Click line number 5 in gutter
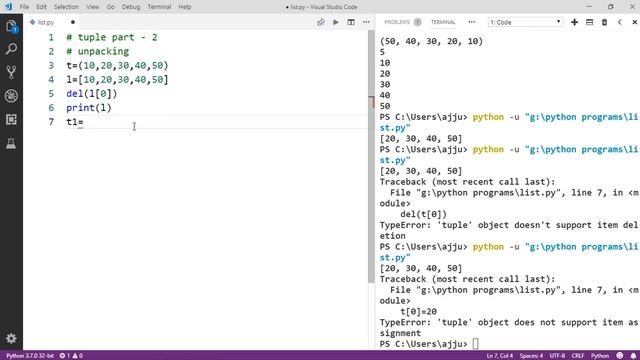Screen dimensions: 640x360 [x=51, y=93]
